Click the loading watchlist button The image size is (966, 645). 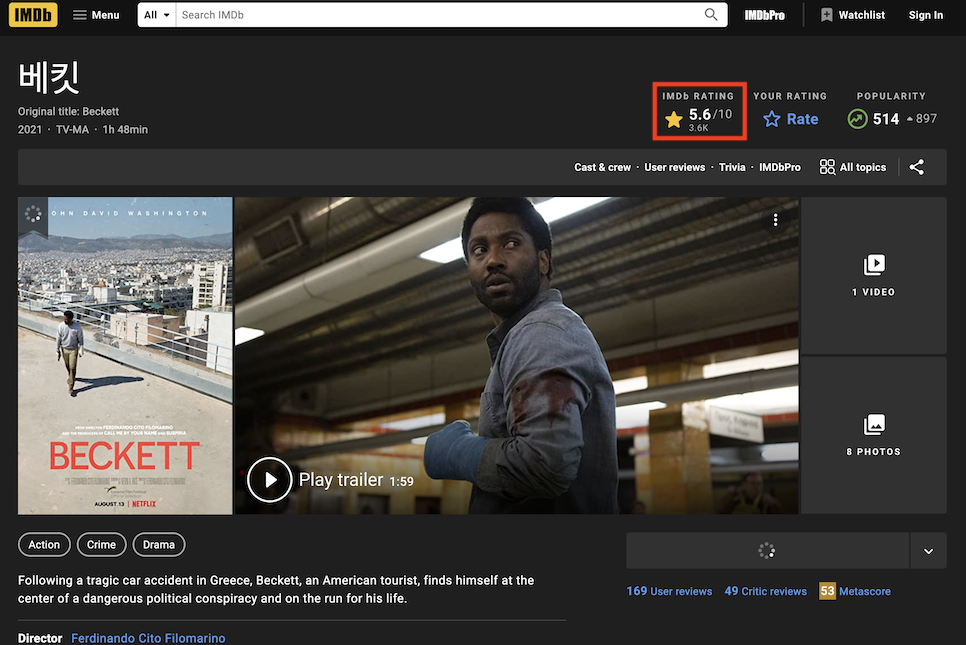[768, 551]
